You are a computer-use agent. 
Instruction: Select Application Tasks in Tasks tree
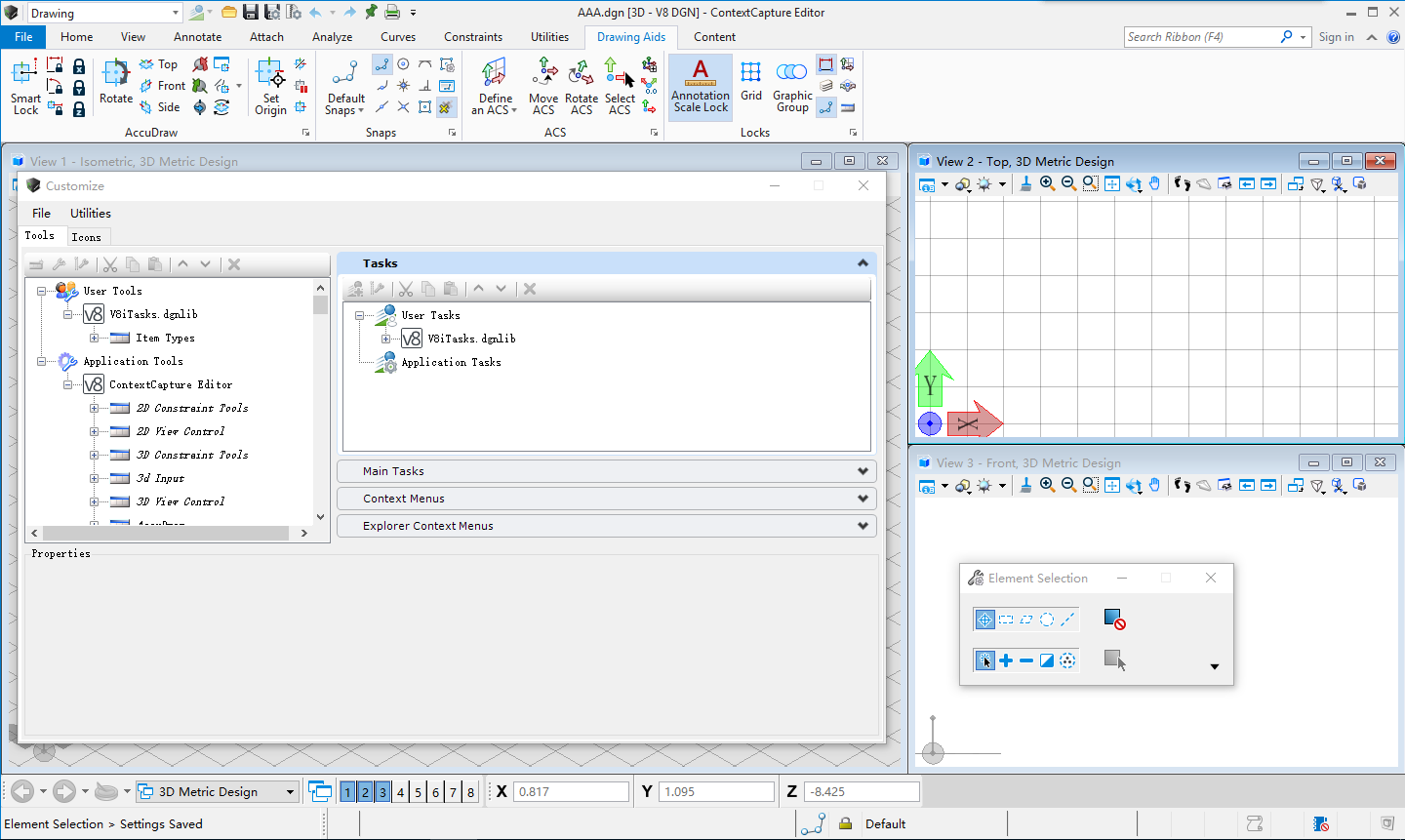coord(451,362)
